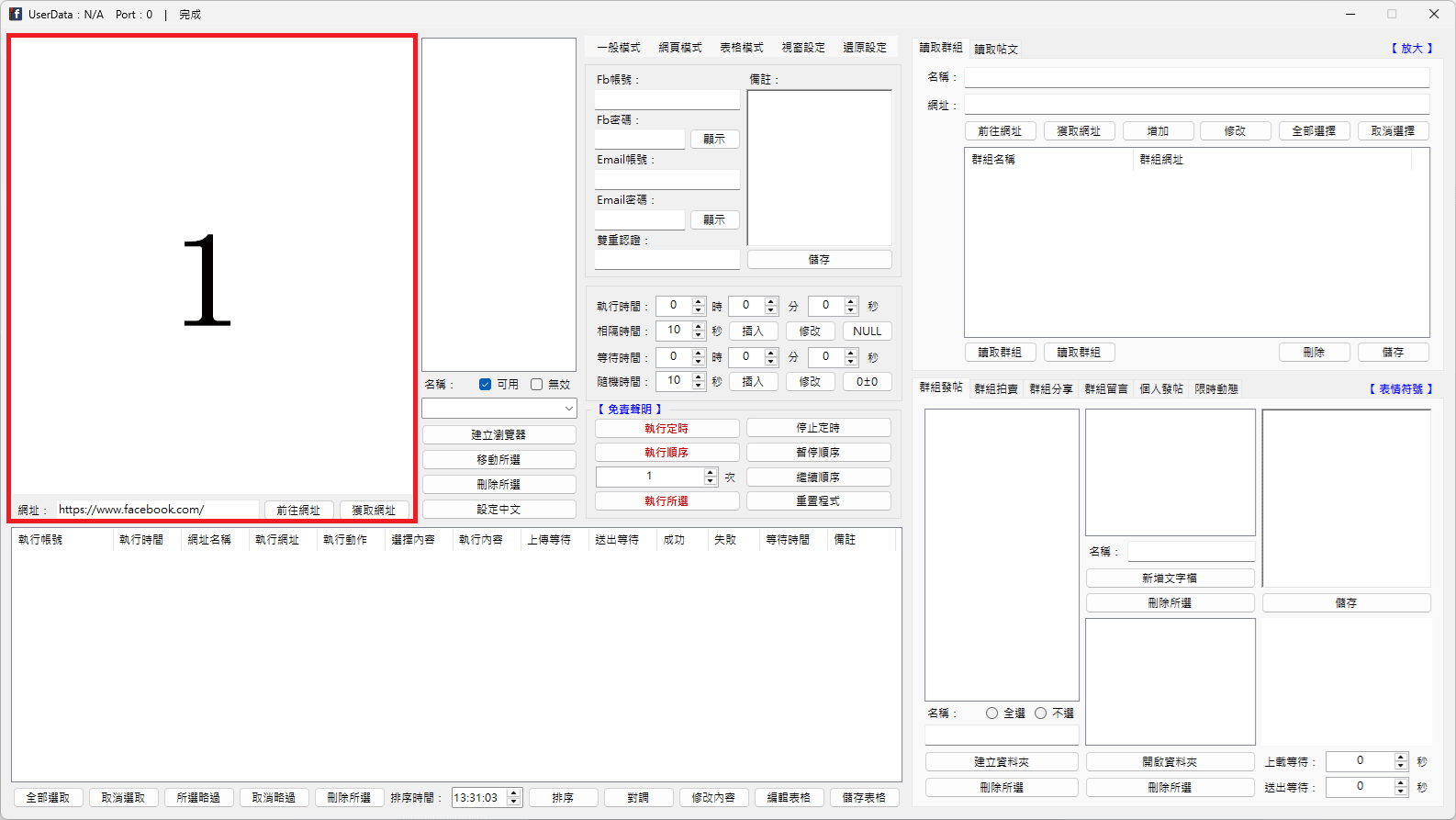Screen dimensions: 1456x820
Task: Click the facebook.com 網址 address field
Action: point(158,510)
